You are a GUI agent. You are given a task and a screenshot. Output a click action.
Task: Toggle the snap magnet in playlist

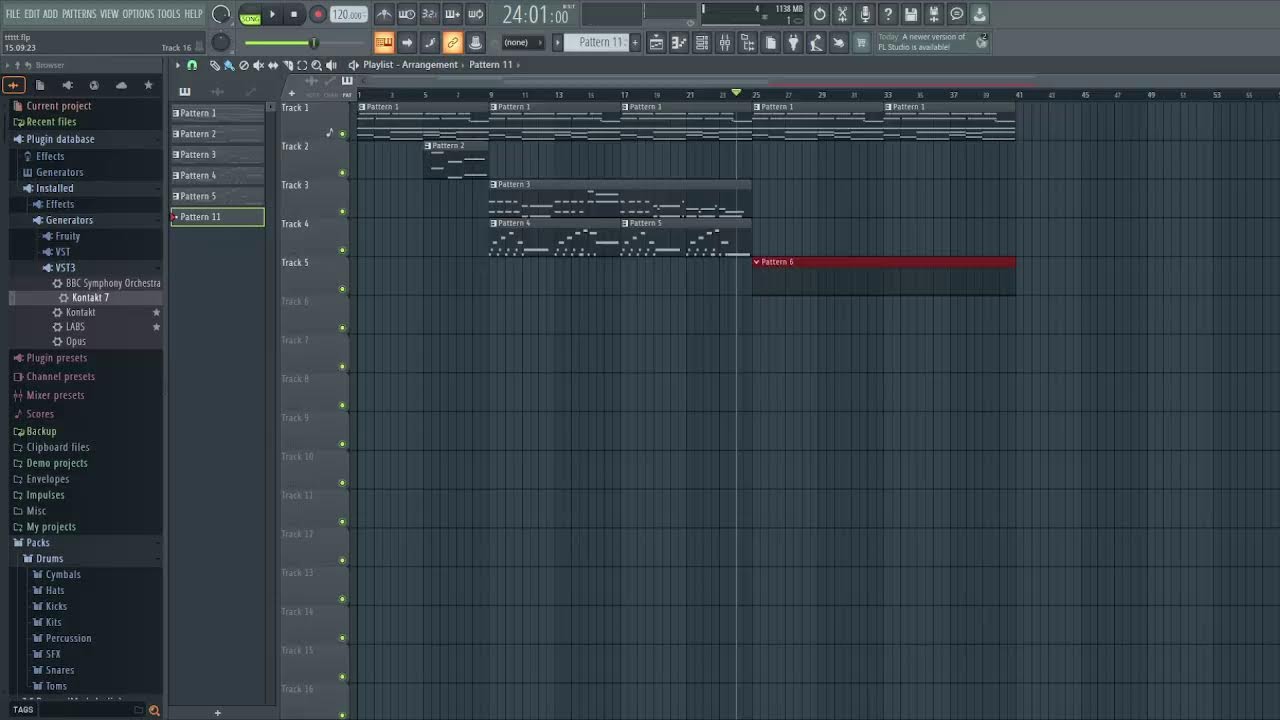tap(192, 65)
